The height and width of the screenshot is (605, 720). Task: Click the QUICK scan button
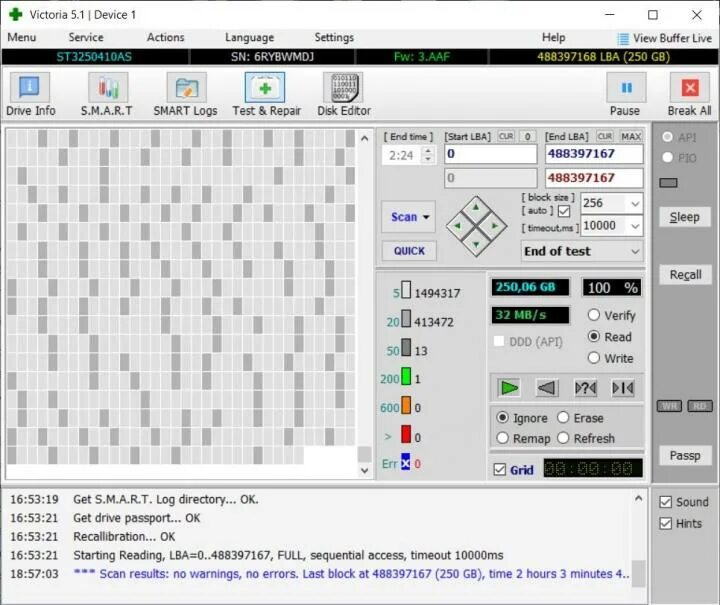point(409,251)
